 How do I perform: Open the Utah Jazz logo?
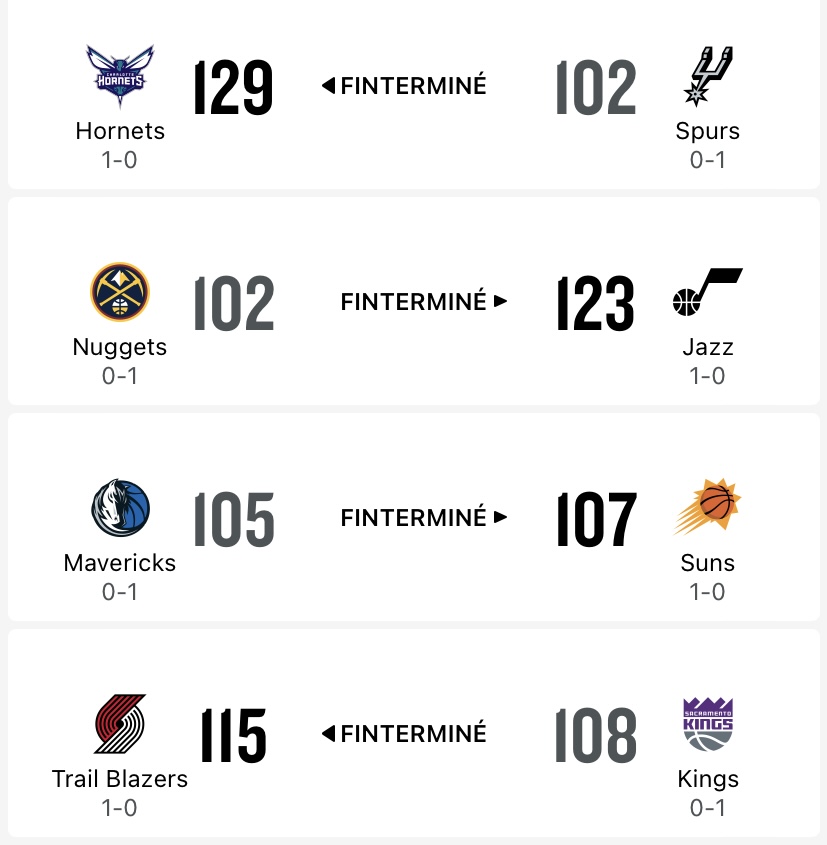pyautogui.click(x=707, y=292)
